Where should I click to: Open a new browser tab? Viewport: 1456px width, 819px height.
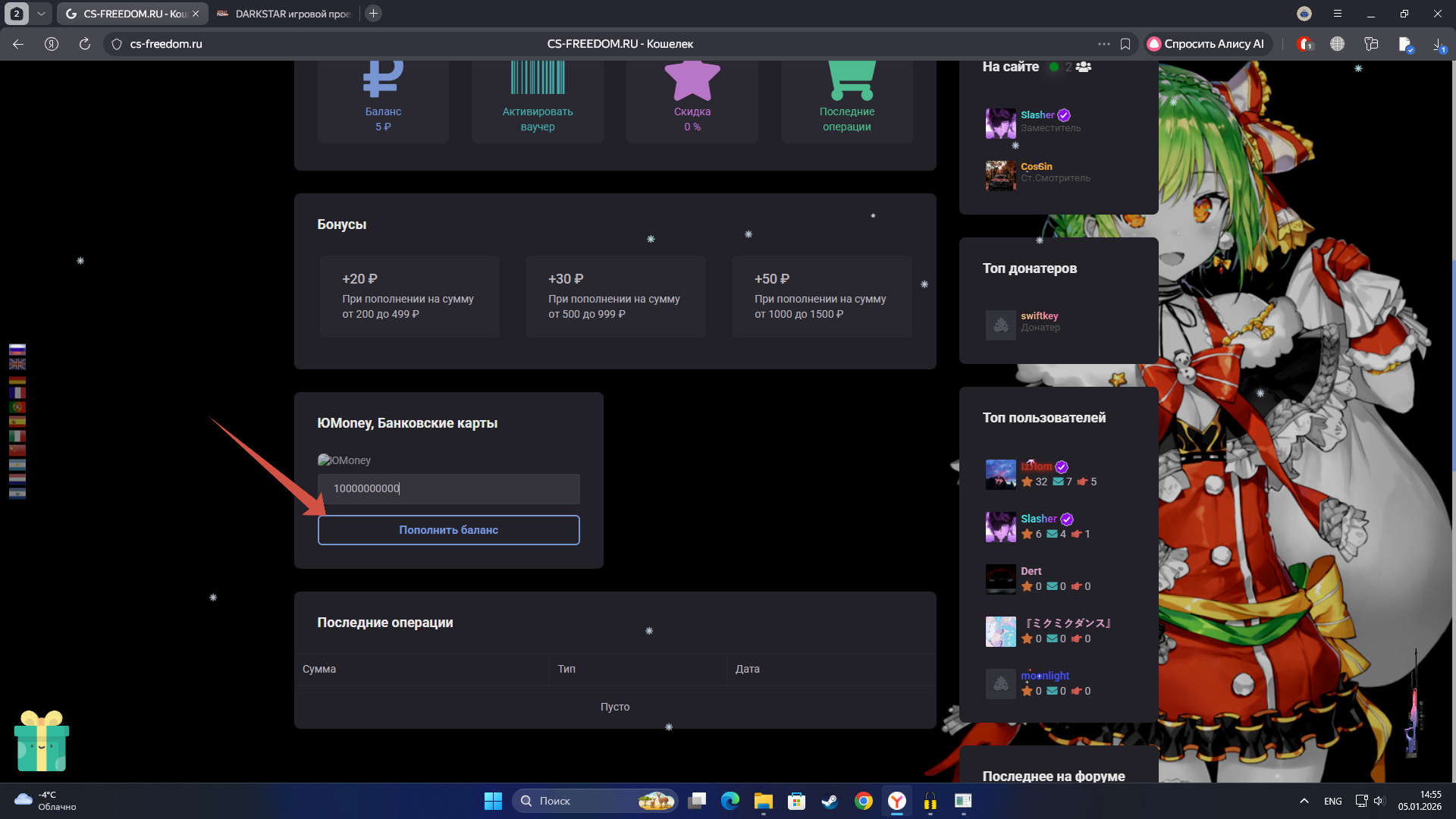pyautogui.click(x=373, y=14)
